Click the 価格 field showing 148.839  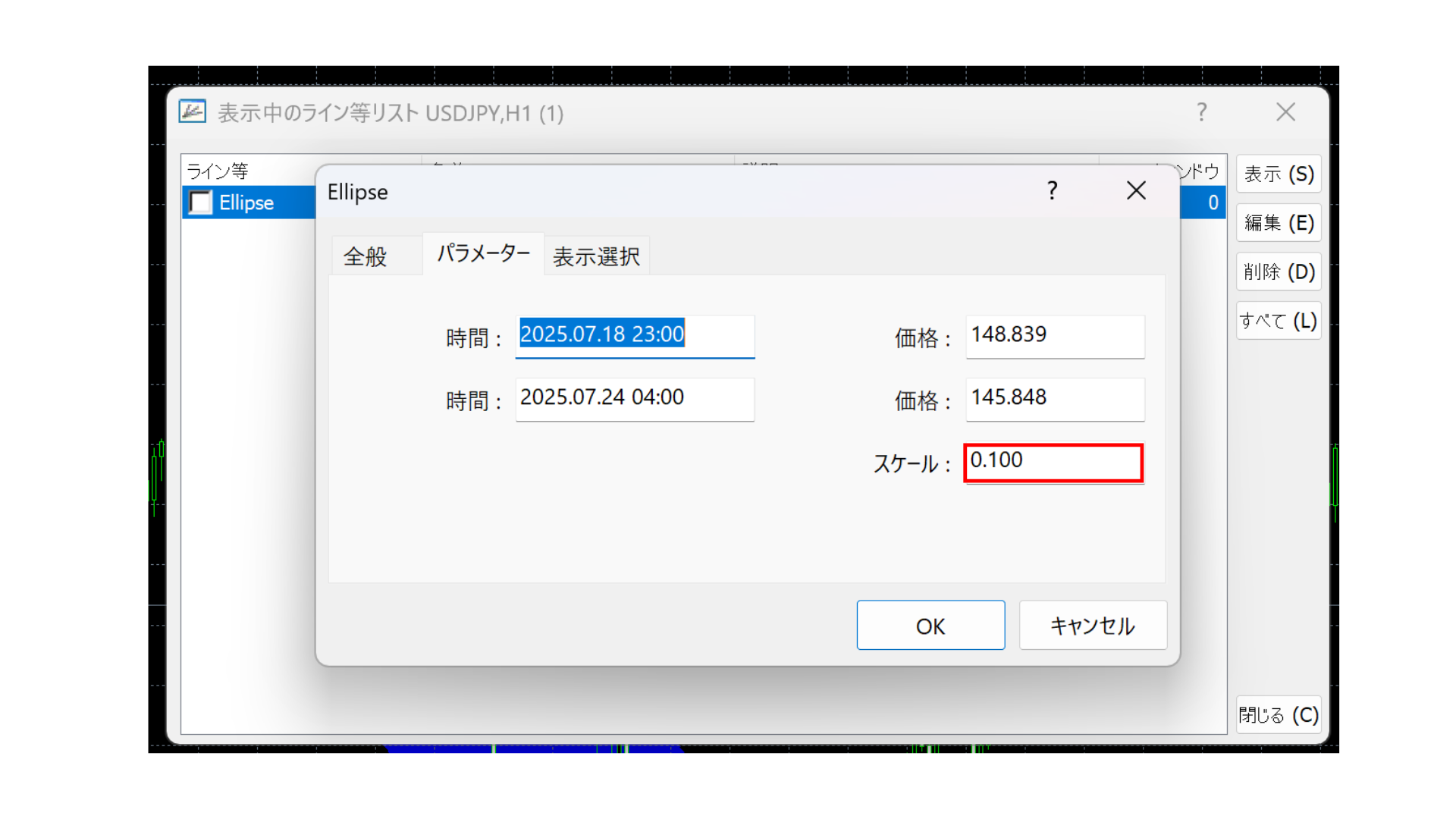click(1054, 335)
